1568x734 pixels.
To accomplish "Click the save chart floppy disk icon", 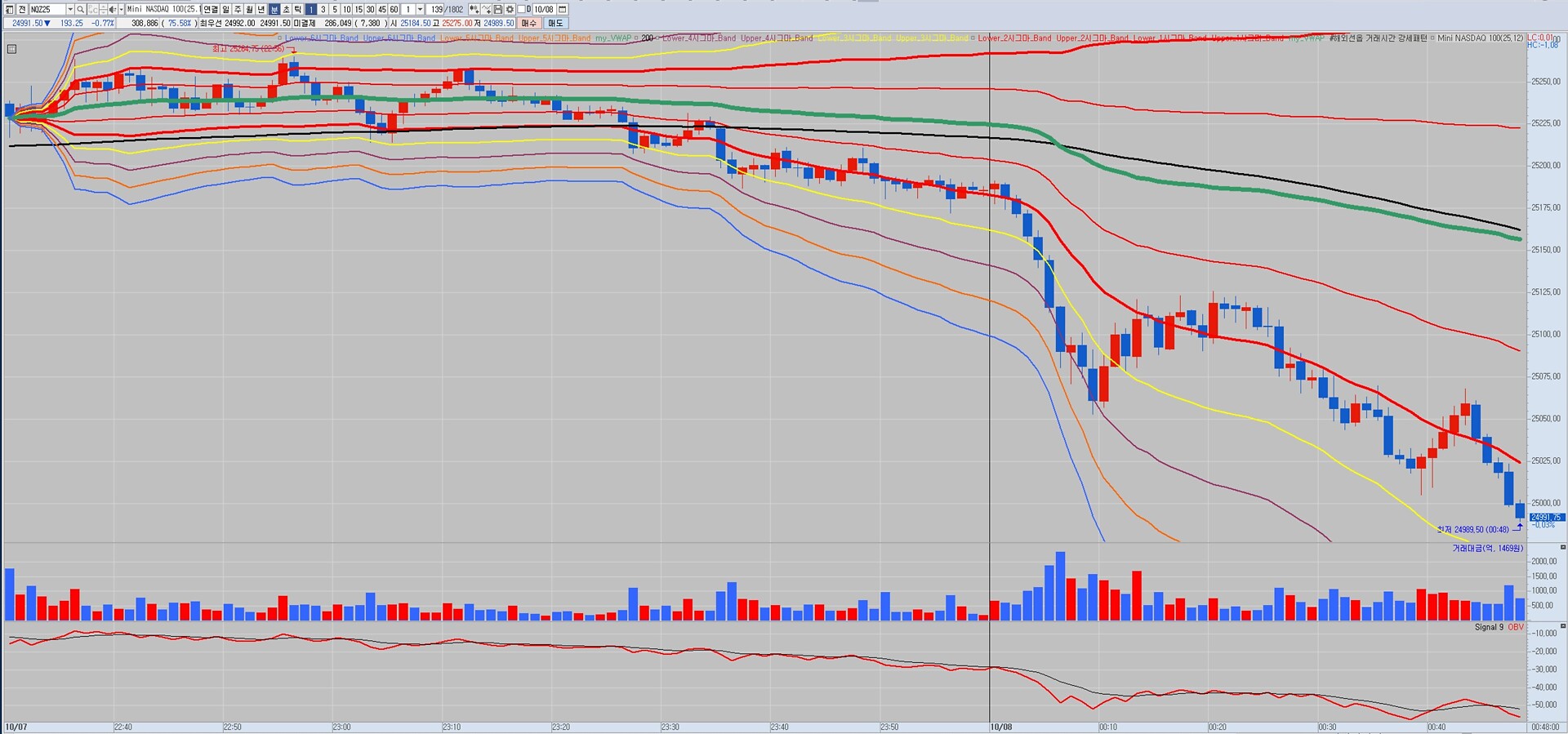I will [498, 9].
